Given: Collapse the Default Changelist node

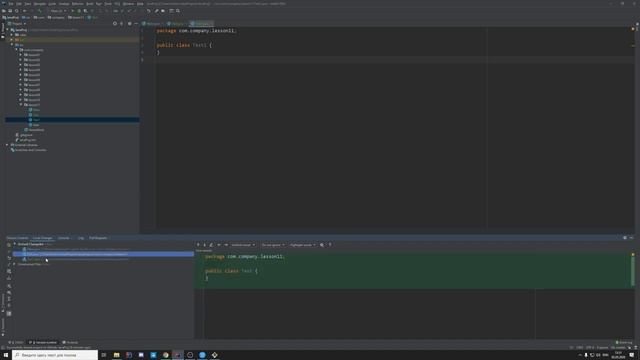Looking at the screenshot, I should 15,244.
